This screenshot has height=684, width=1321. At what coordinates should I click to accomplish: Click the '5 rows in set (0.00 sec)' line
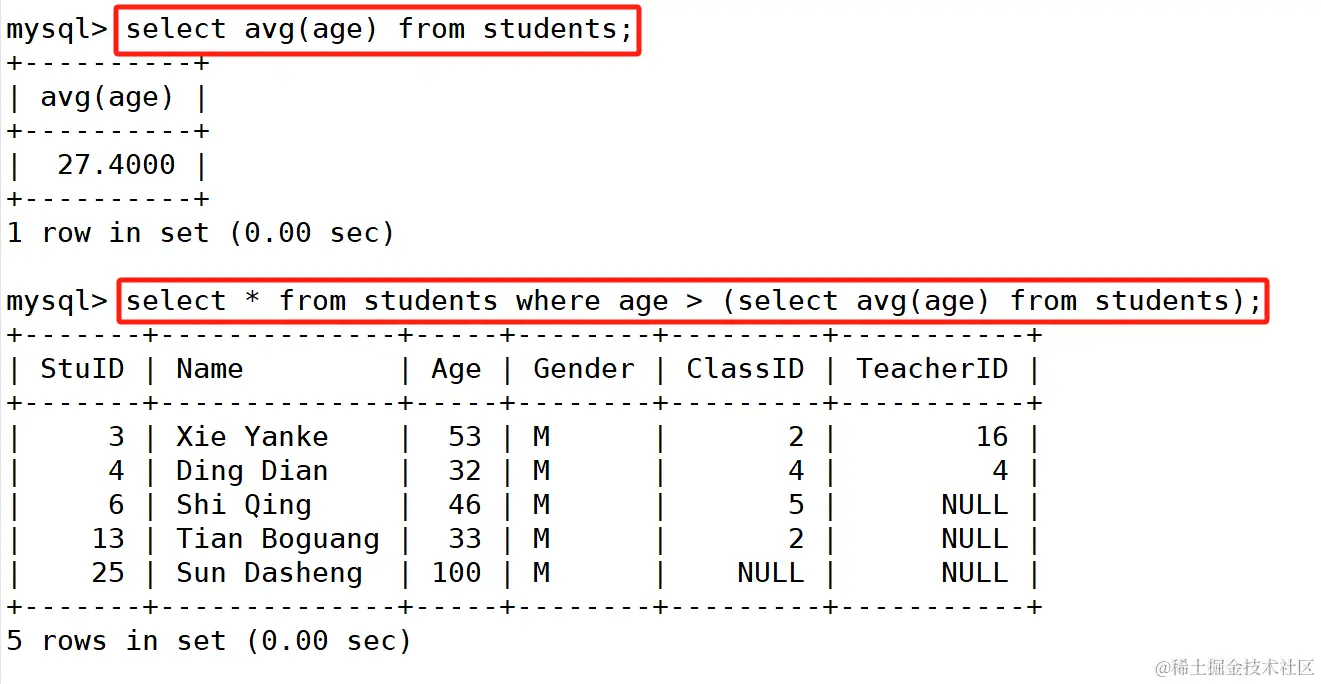coord(209,641)
